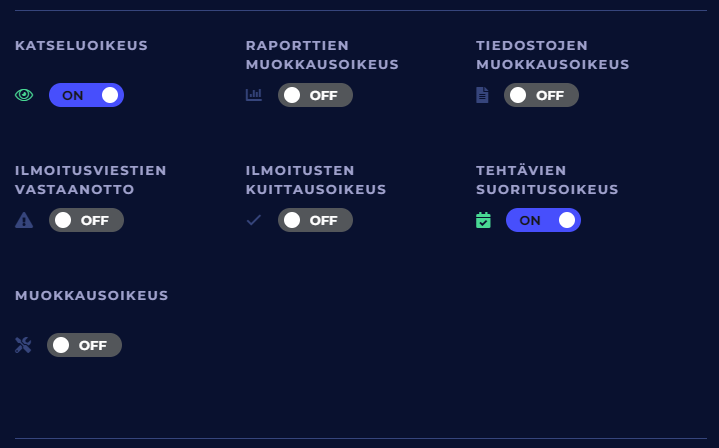This screenshot has width=719, height=448.
Task: Disable the Tehtävien suoritusoikeus toggle
Action: pyautogui.click(x=543, y=220)
